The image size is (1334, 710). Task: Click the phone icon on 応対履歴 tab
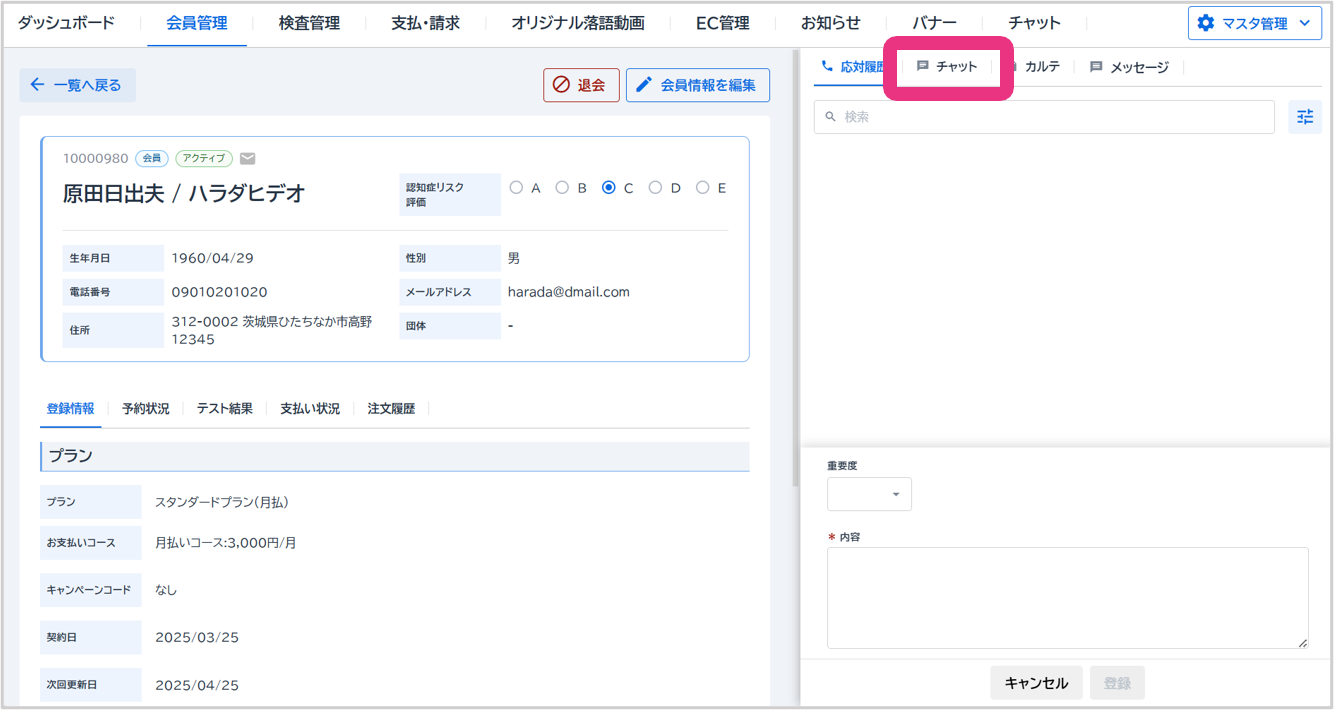point(827,67)
